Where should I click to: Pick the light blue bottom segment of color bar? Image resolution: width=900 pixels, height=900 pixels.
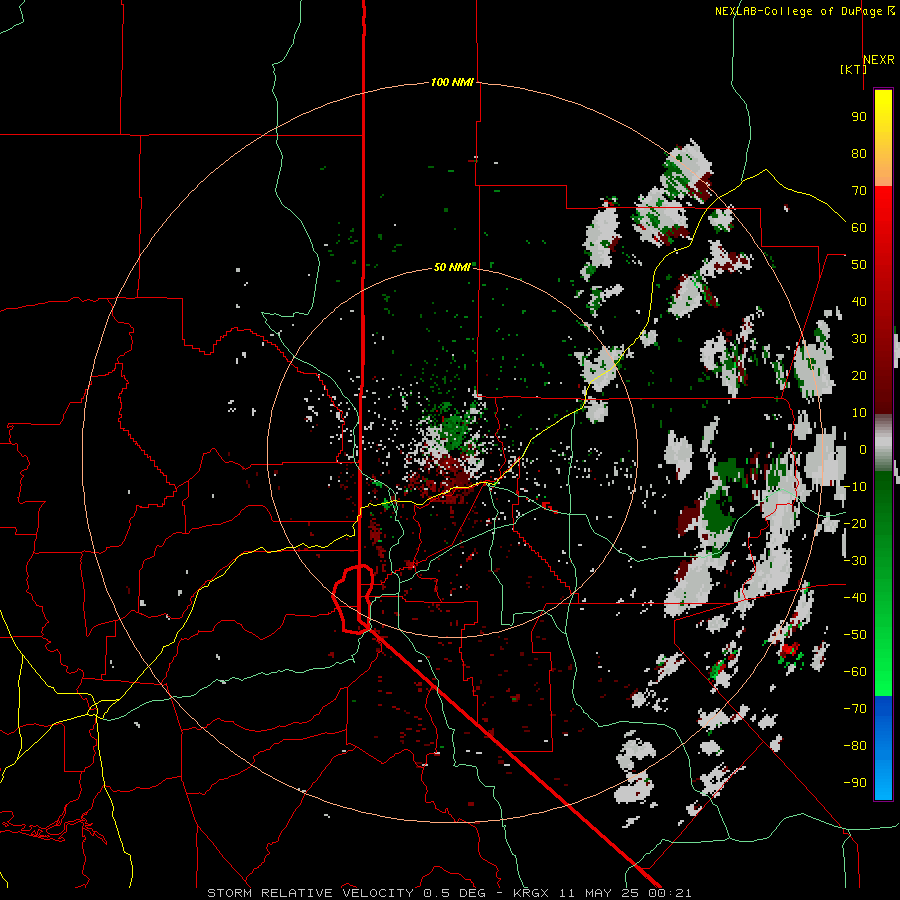pos(883,781)
